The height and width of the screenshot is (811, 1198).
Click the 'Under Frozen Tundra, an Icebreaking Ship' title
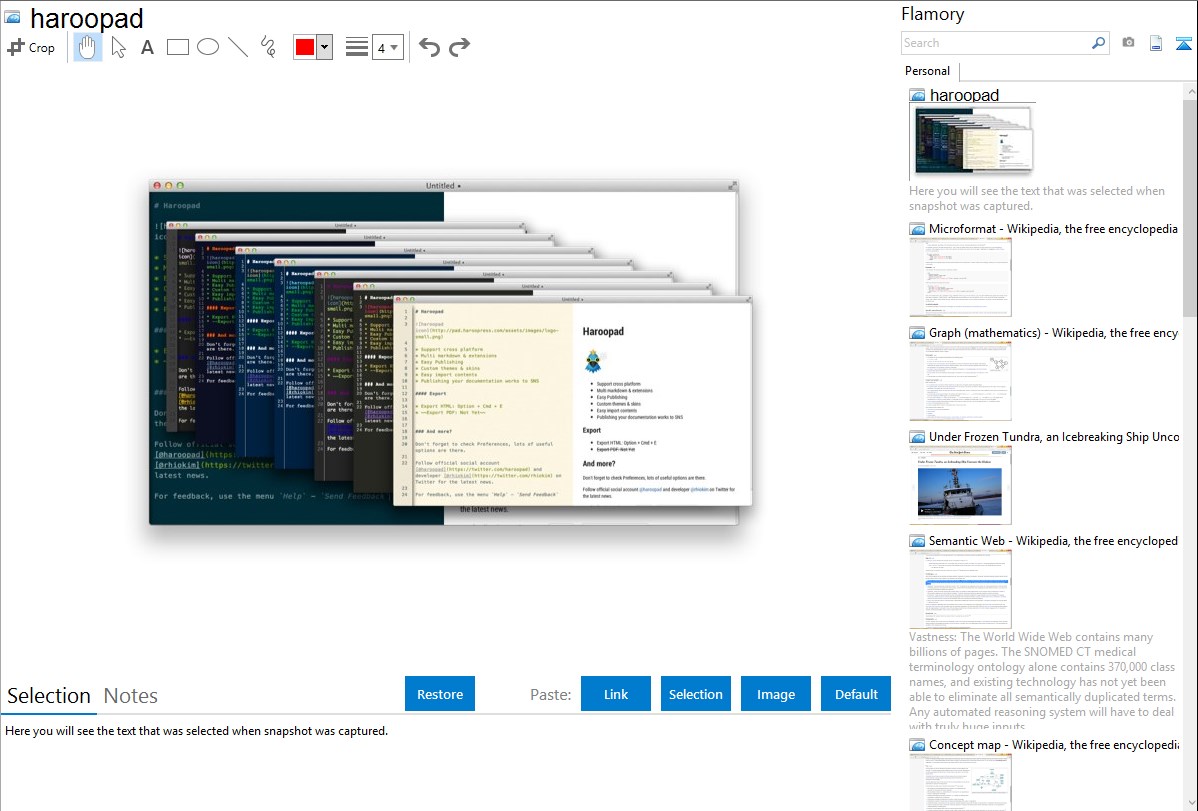1054,437
